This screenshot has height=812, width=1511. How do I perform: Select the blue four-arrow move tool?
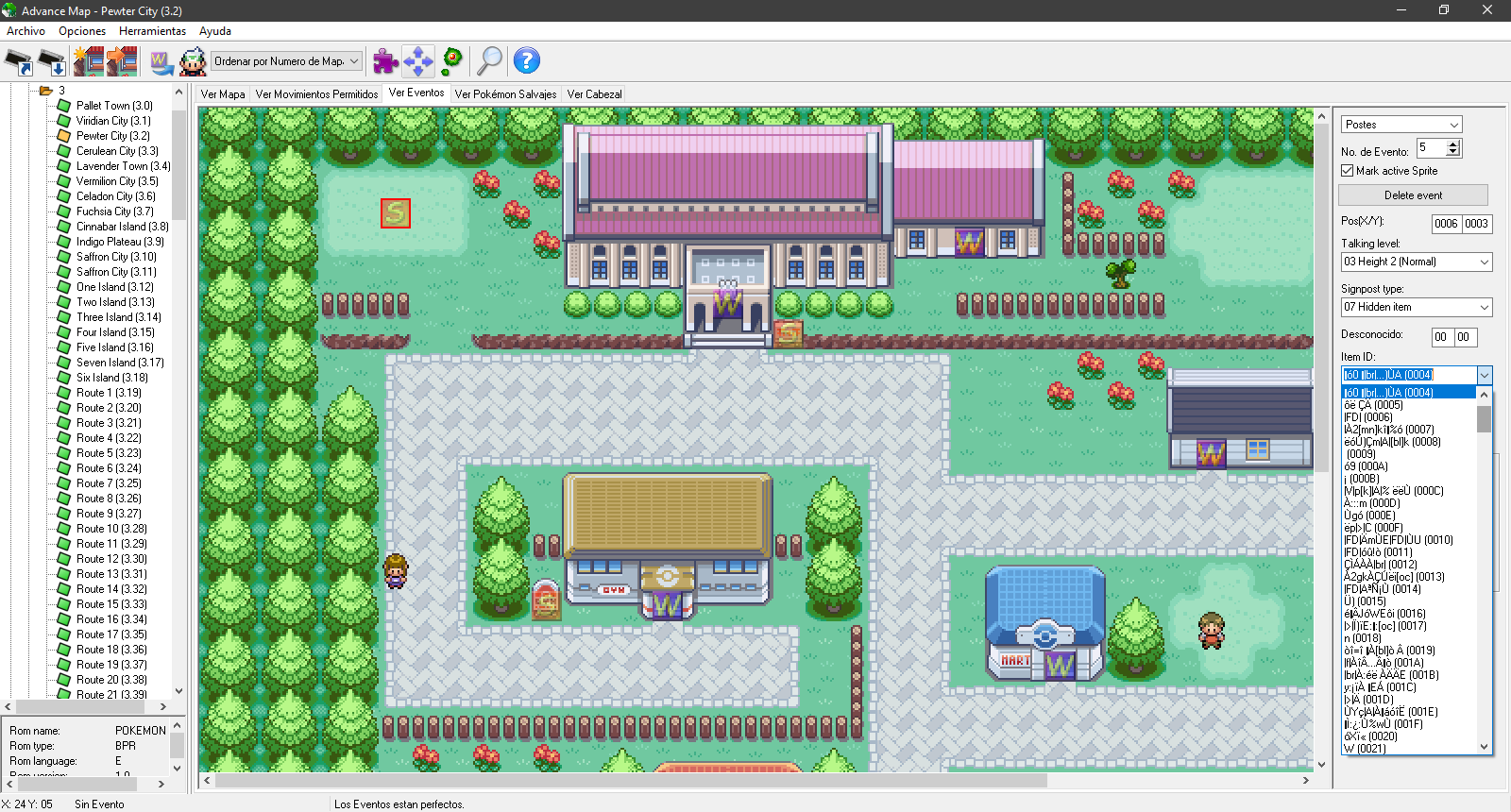click(x=417, y=61)
